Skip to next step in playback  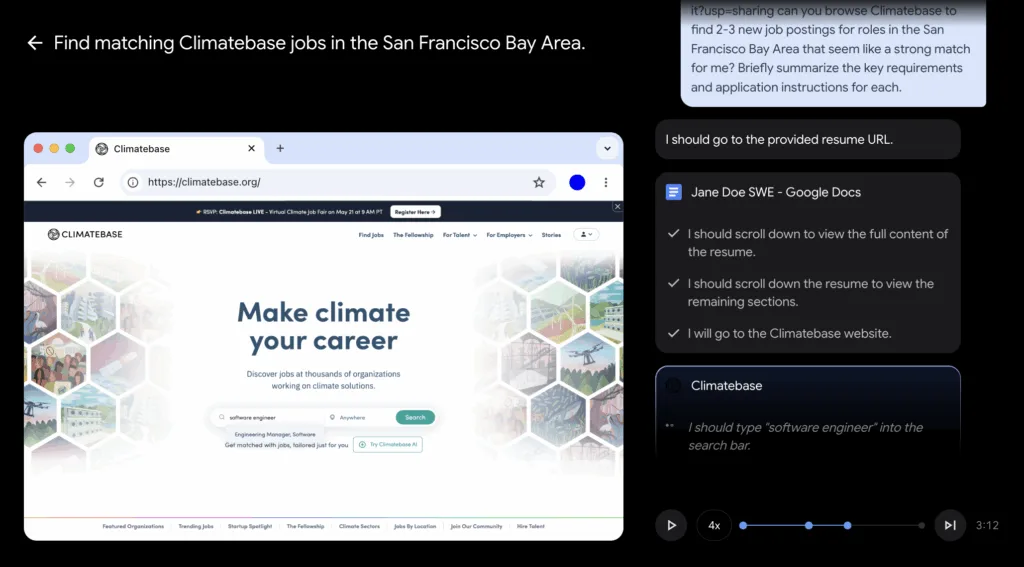[x=950, y=525]
